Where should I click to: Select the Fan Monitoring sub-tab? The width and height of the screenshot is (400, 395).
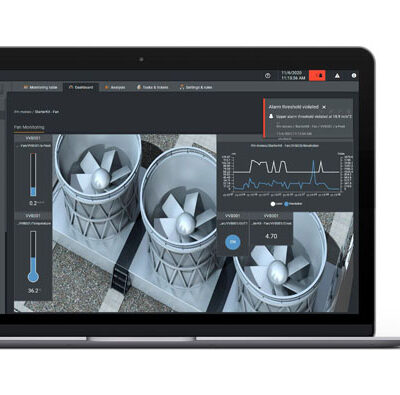tap(29, 127)
